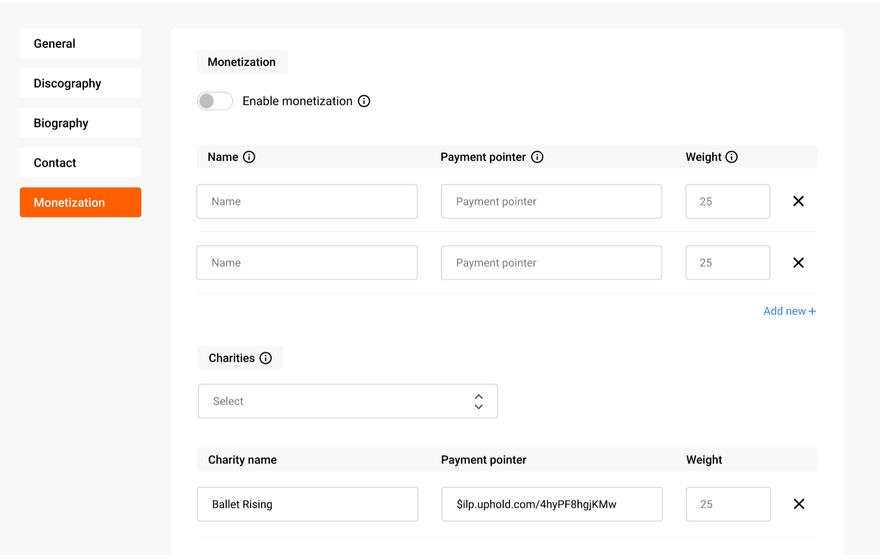Toggle the Enable monetization switch

tap(215, 101)
